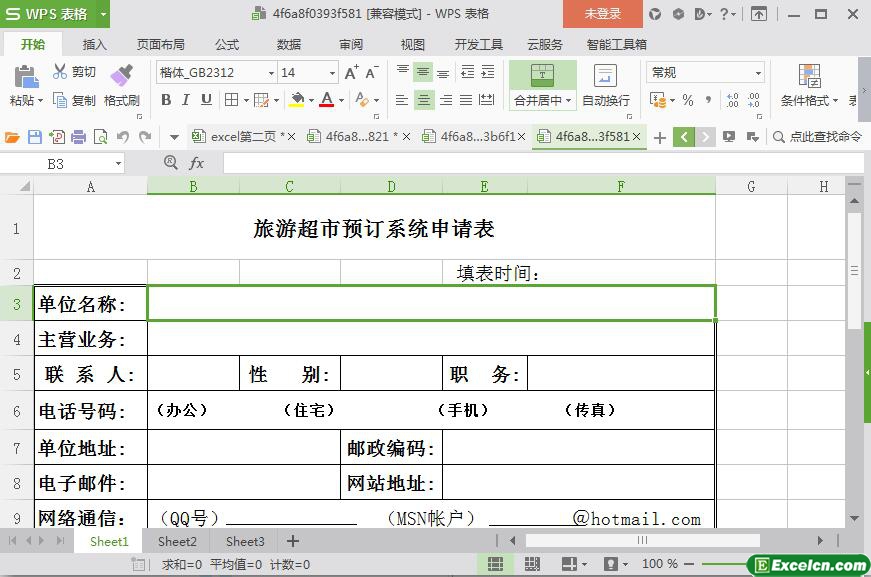Expand the 合并居中 dropdown arrow

pyautogui.click(x=568, y=101)
